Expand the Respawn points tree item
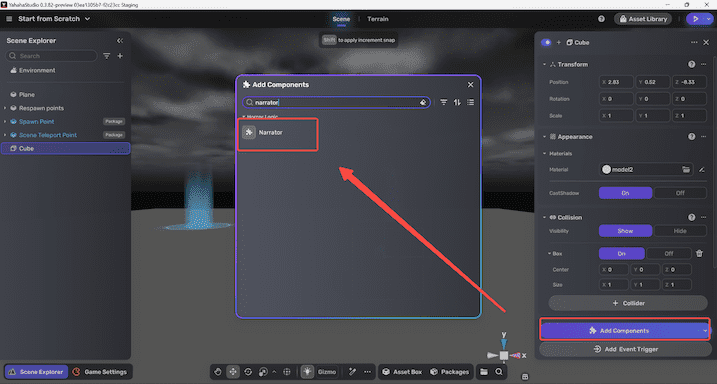Viewport: 717px width, 384px height. coord(5,108)
